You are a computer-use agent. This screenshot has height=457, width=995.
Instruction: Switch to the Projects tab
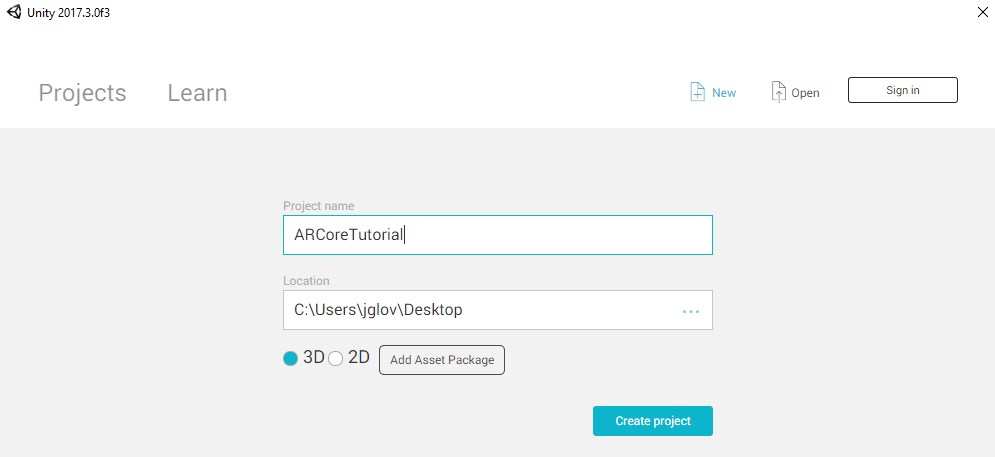pyautogui.click(x=82, y=93)
